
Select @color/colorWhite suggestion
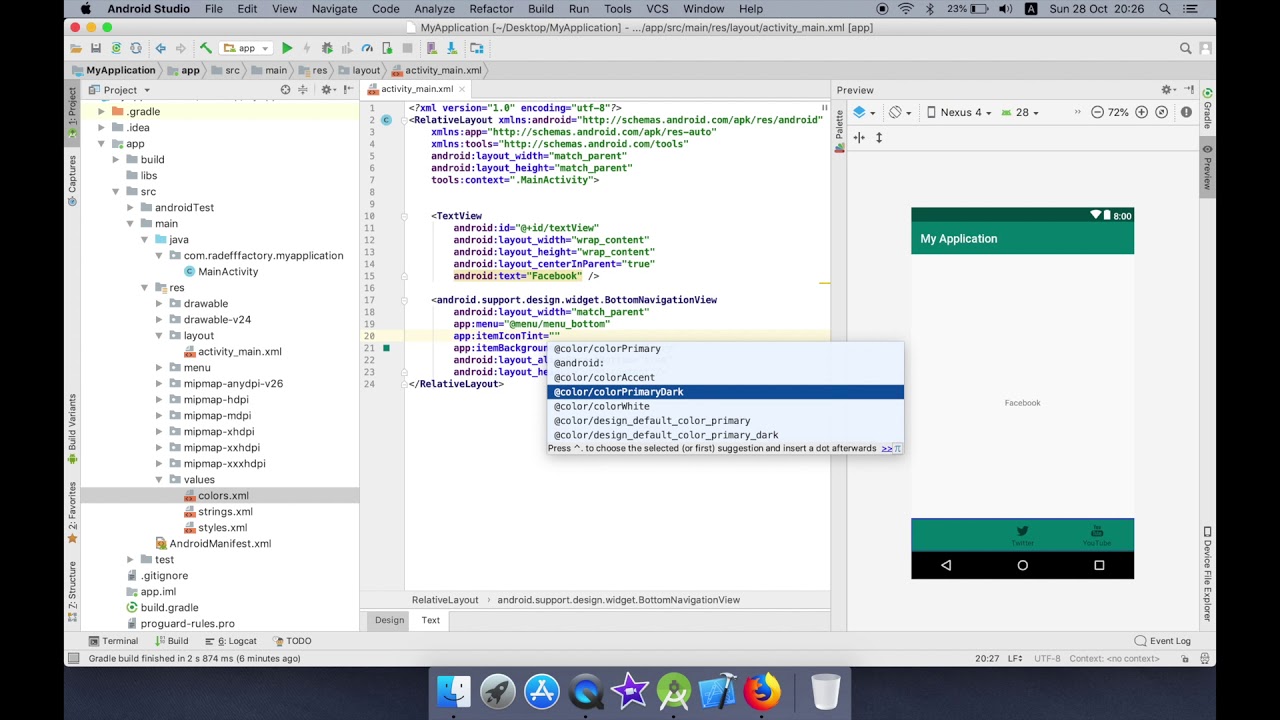click(x=725, y=406)
